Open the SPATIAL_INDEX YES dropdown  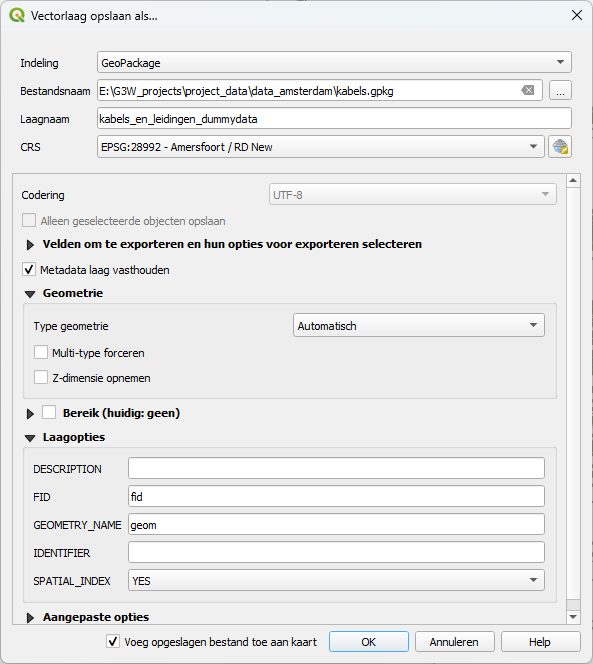(336, 580)
